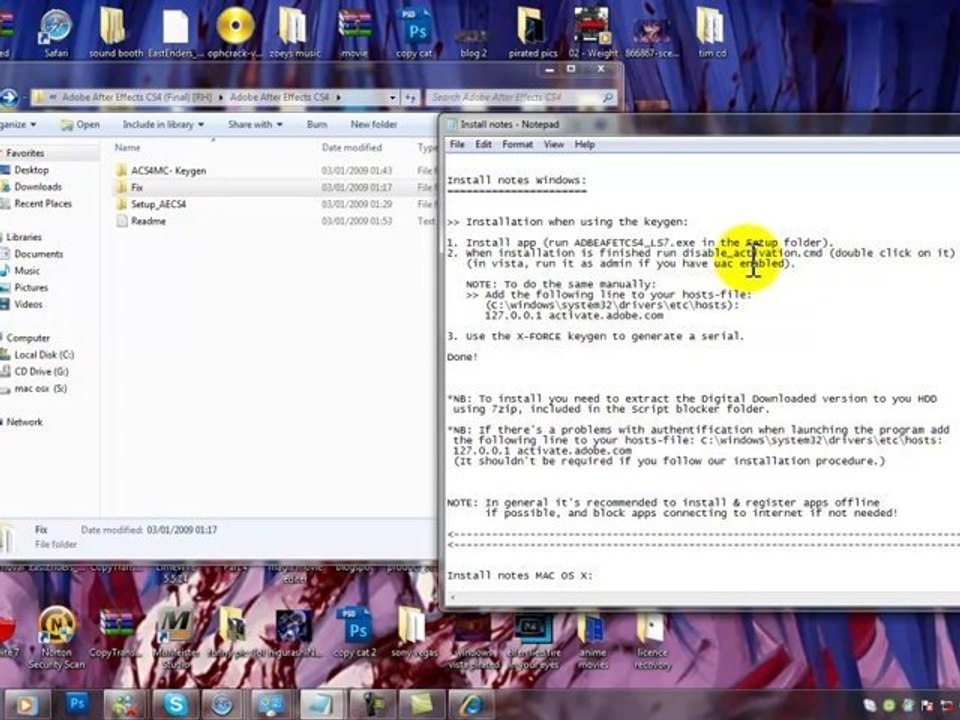960x720 pixels.
Task: Open Notepad's File menu
Action: pos(457,144)
